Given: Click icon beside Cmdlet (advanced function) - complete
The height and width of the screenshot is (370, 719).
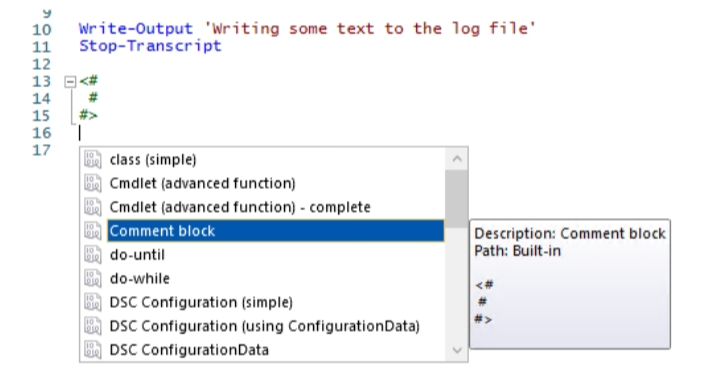Looking at the screenshot, I should click(x=93, y=207).
